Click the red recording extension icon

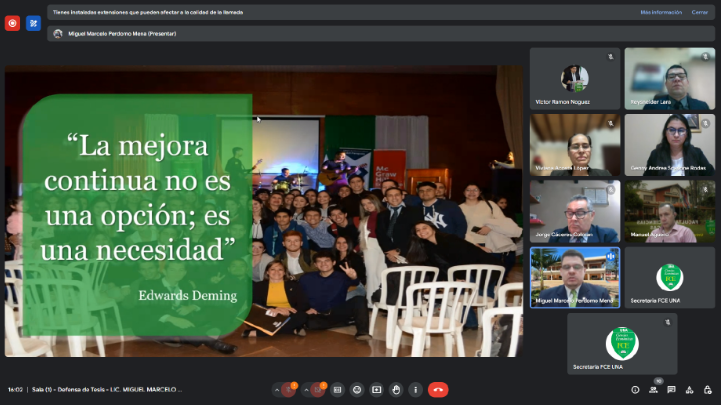12,23
